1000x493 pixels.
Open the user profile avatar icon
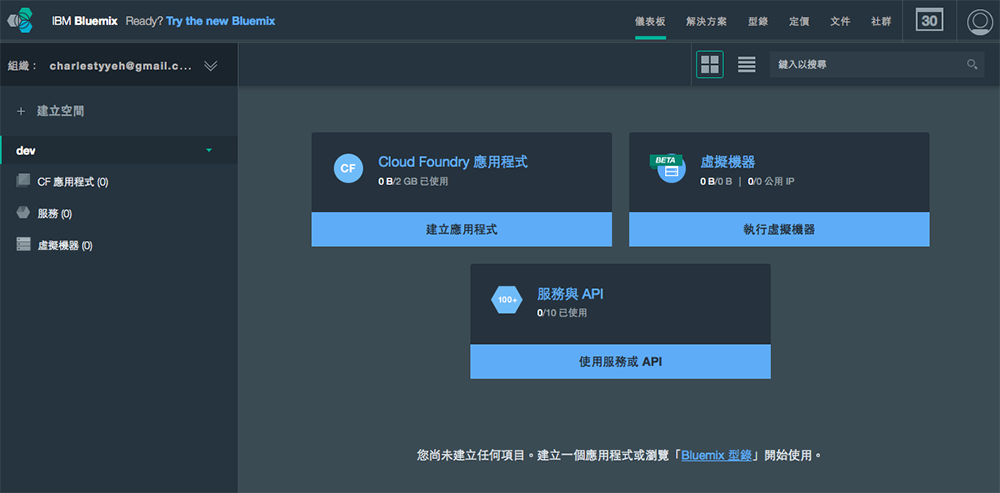click(979, 21)
